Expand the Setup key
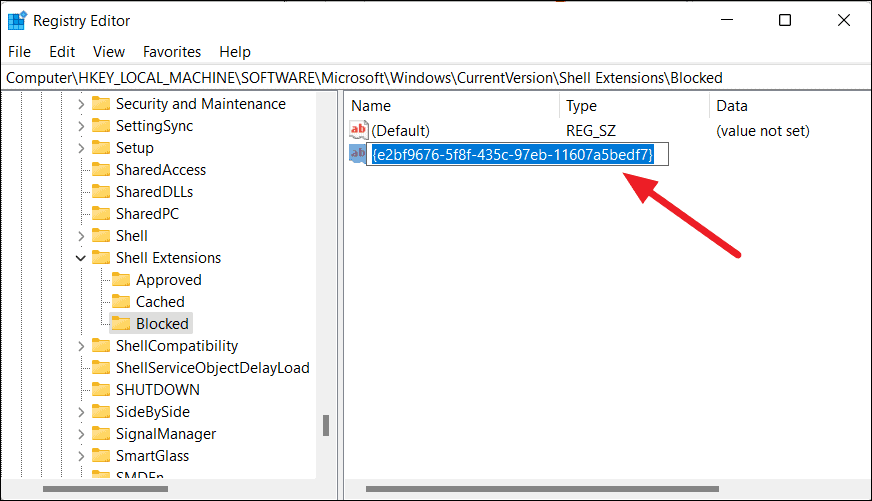Viewport: 872px width, 501px height. [81, 148]
